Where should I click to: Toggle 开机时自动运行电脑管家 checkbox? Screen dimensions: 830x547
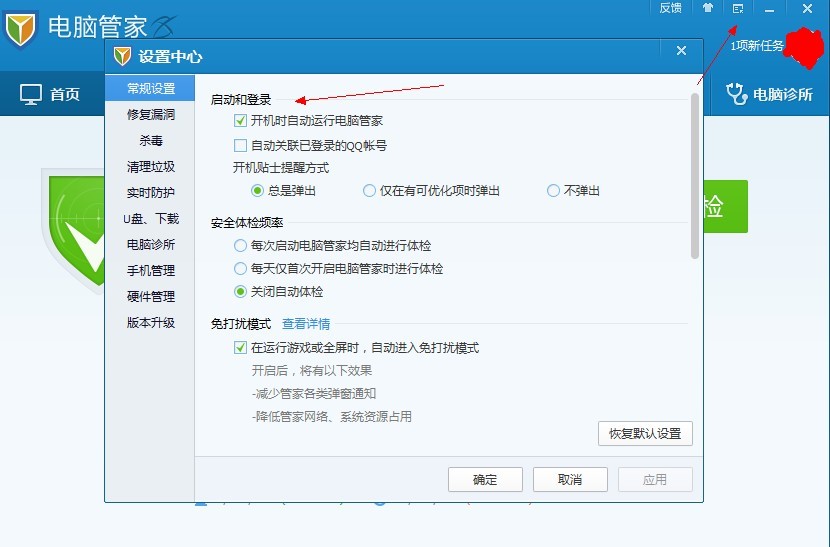click(240, 121)
